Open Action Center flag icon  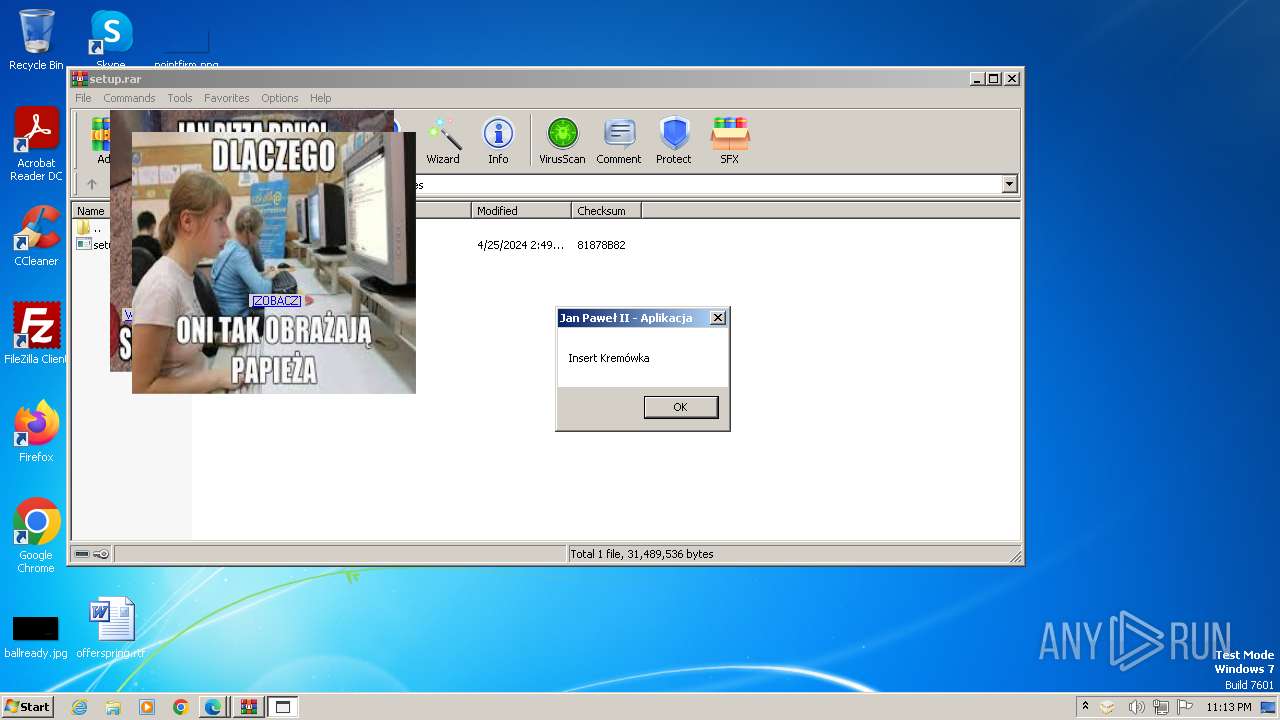point(1184,707)
